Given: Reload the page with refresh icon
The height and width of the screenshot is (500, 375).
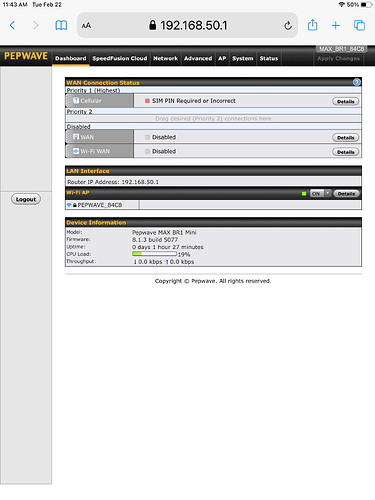Looking at the screenshot, I should [288, 25].
